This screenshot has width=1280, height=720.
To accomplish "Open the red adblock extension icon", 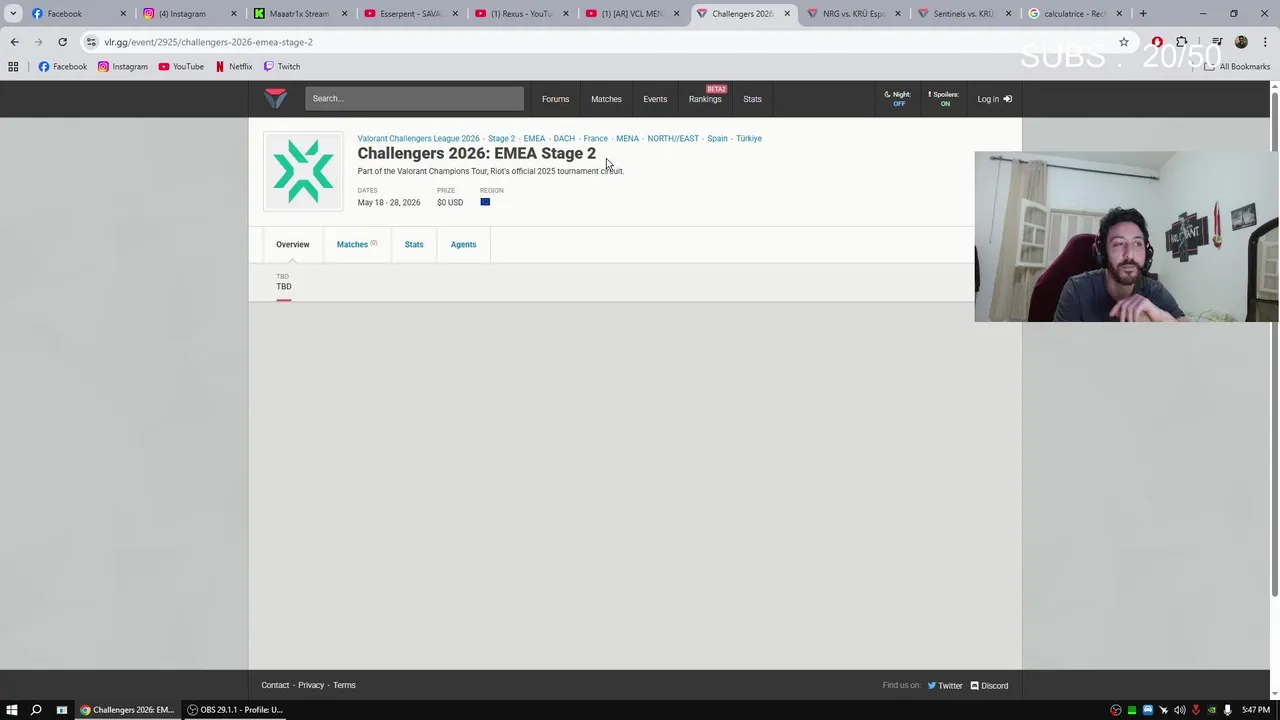I will (1157, 42).
